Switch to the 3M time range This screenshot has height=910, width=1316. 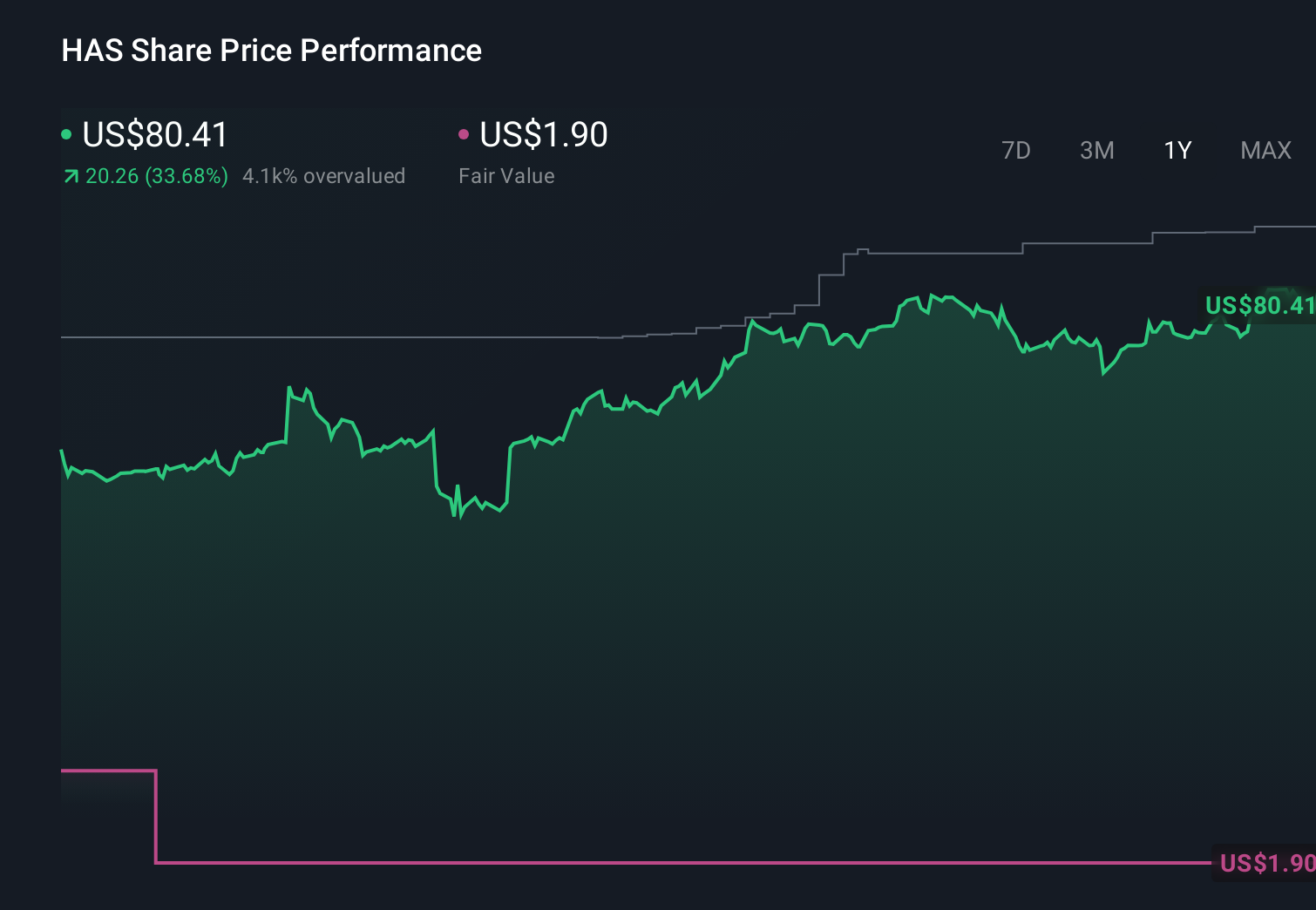[x=1096, y=151]
